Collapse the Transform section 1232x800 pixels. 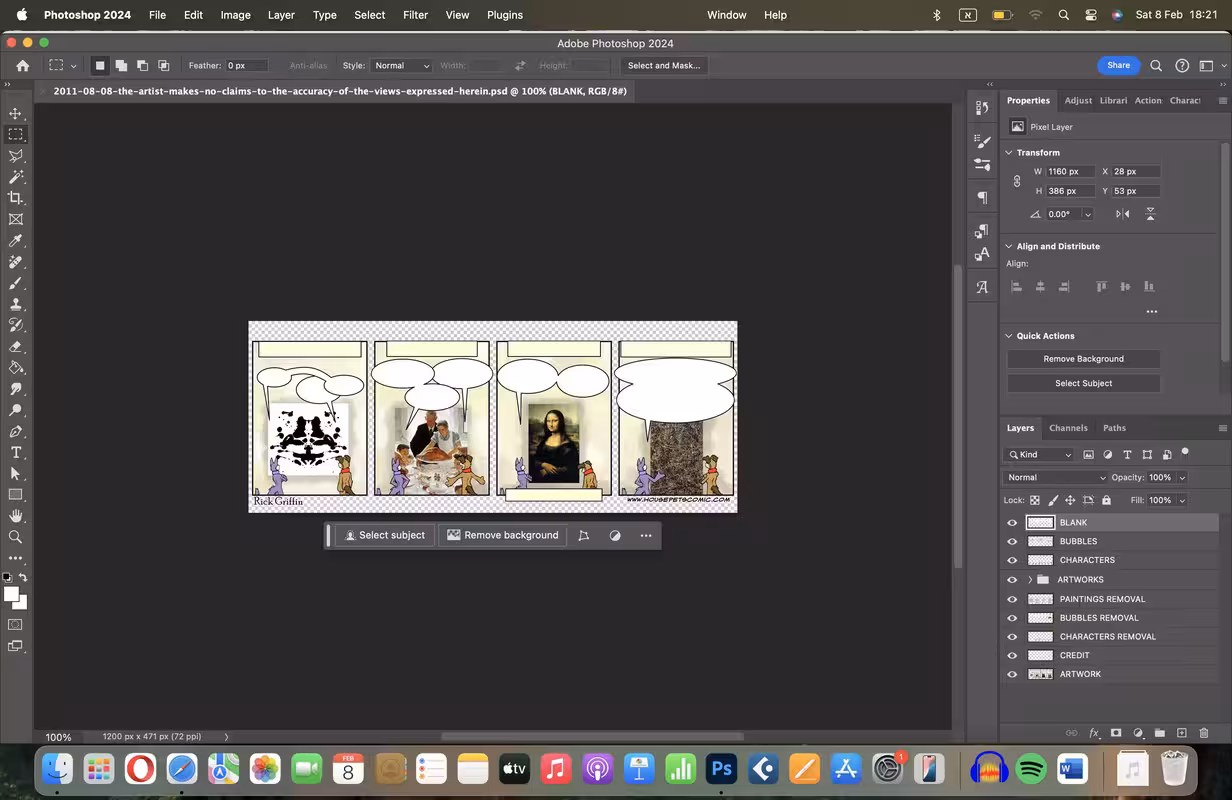1009,153
